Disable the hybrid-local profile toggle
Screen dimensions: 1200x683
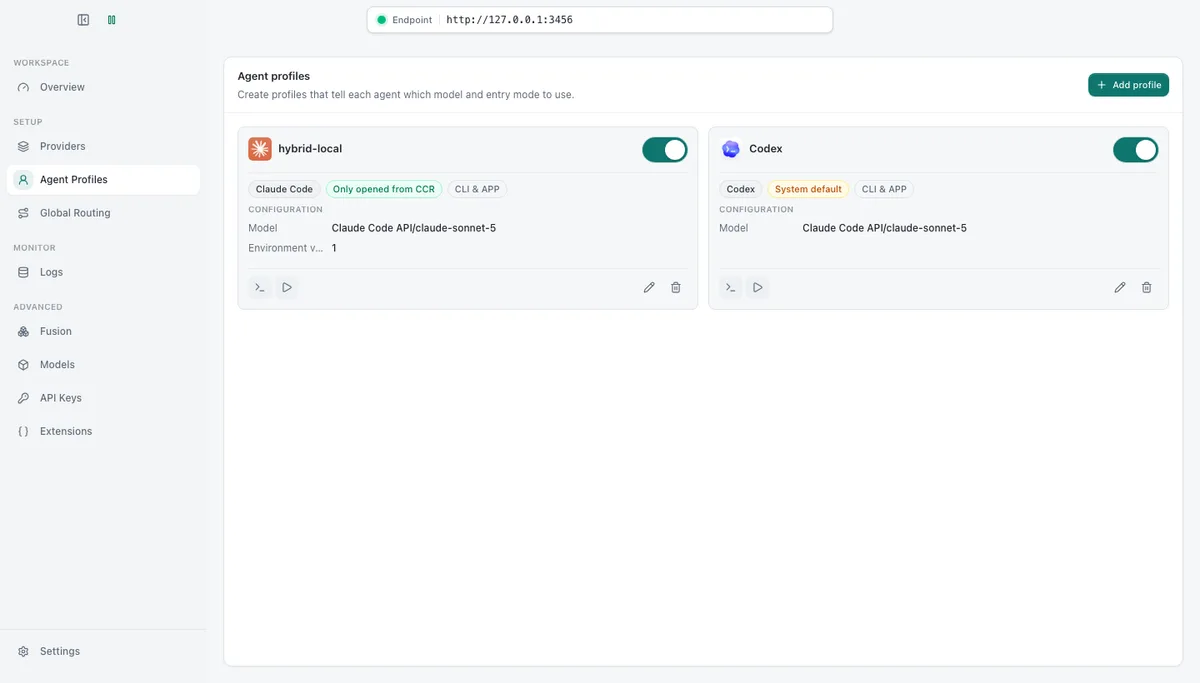pos(665,150)
